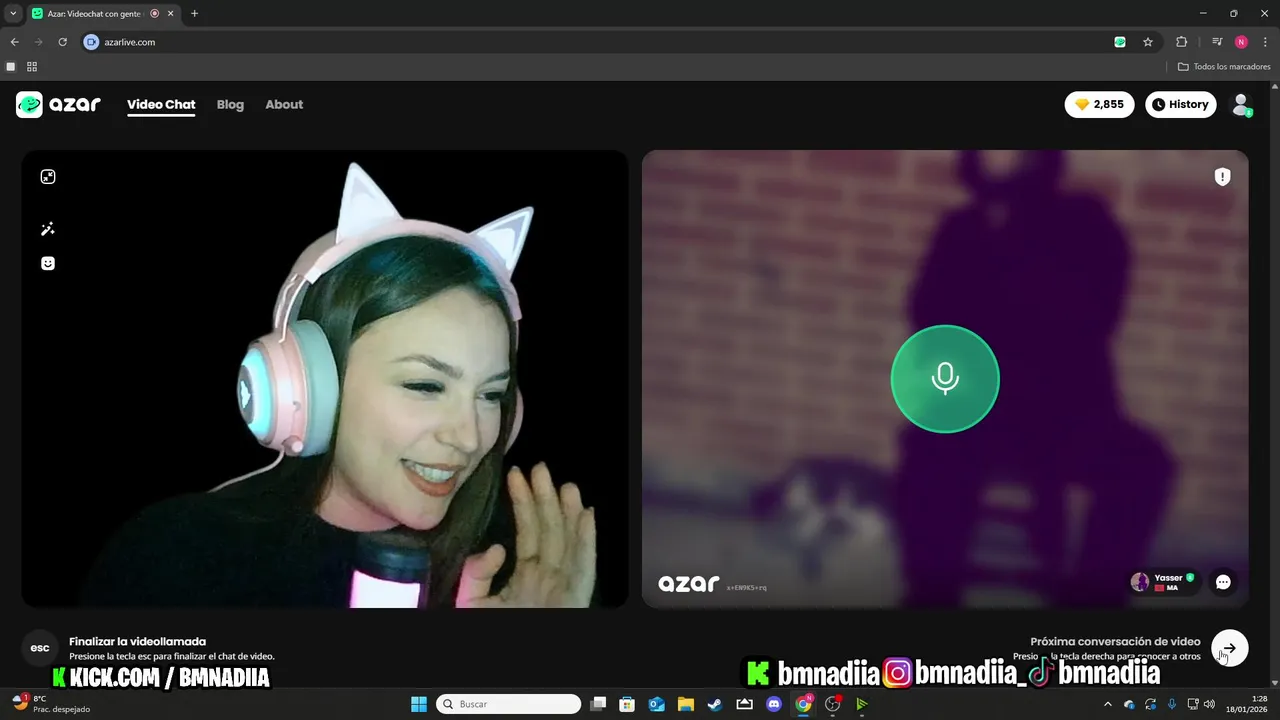Click the report shield icon on partner video
Image resolution: width=1280 pixels, height=720 pixels.
(x=1222, y=177)
